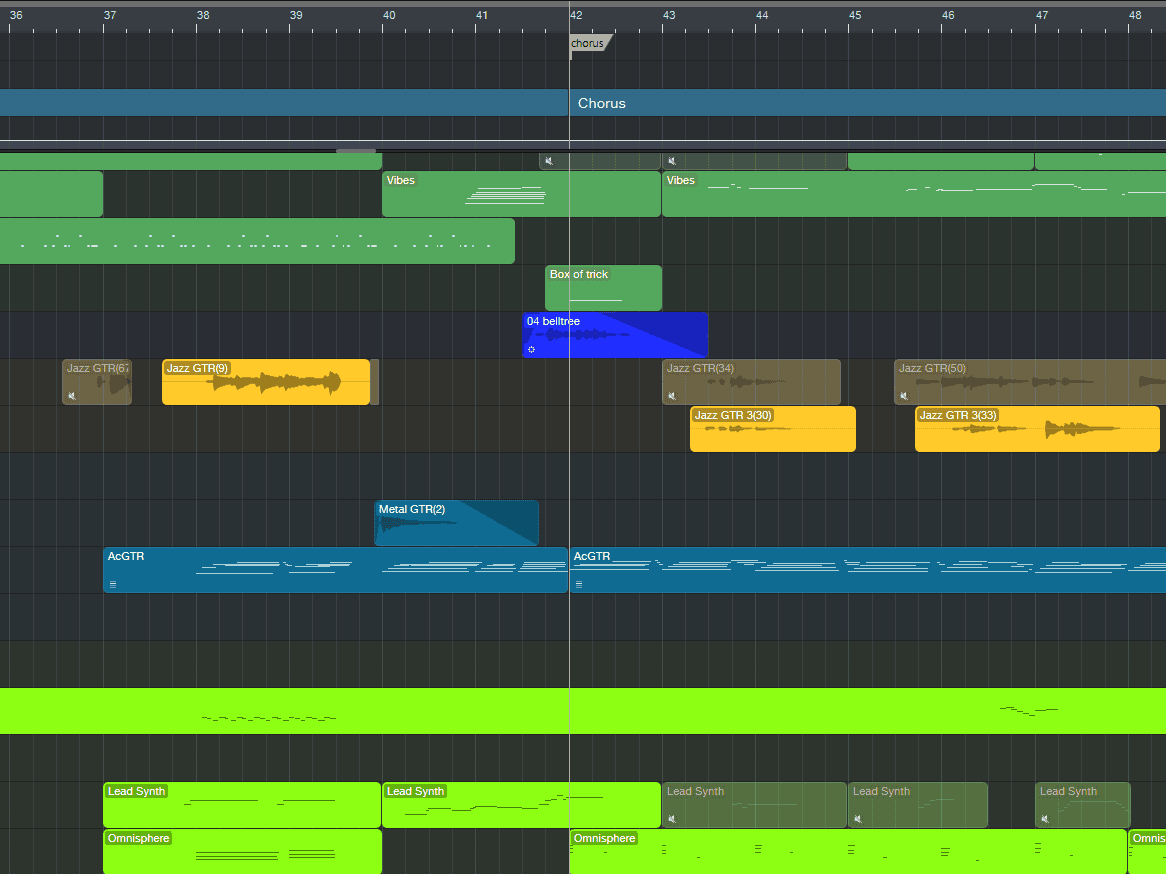Click mute icon on Lead Synth clip at bar 43

click(x=672, y=819)
